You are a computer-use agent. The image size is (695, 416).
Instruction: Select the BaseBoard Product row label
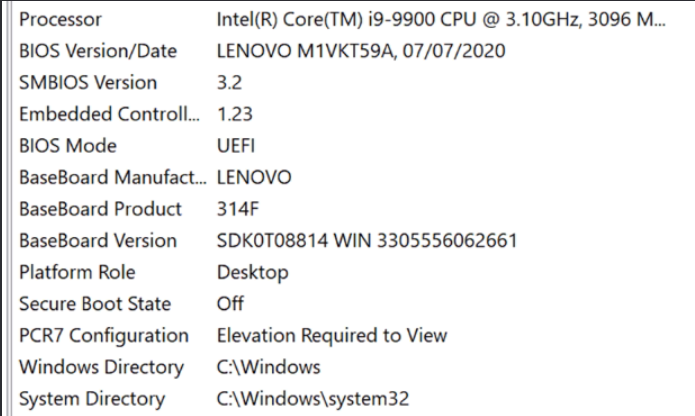click(x=100, y=209)
